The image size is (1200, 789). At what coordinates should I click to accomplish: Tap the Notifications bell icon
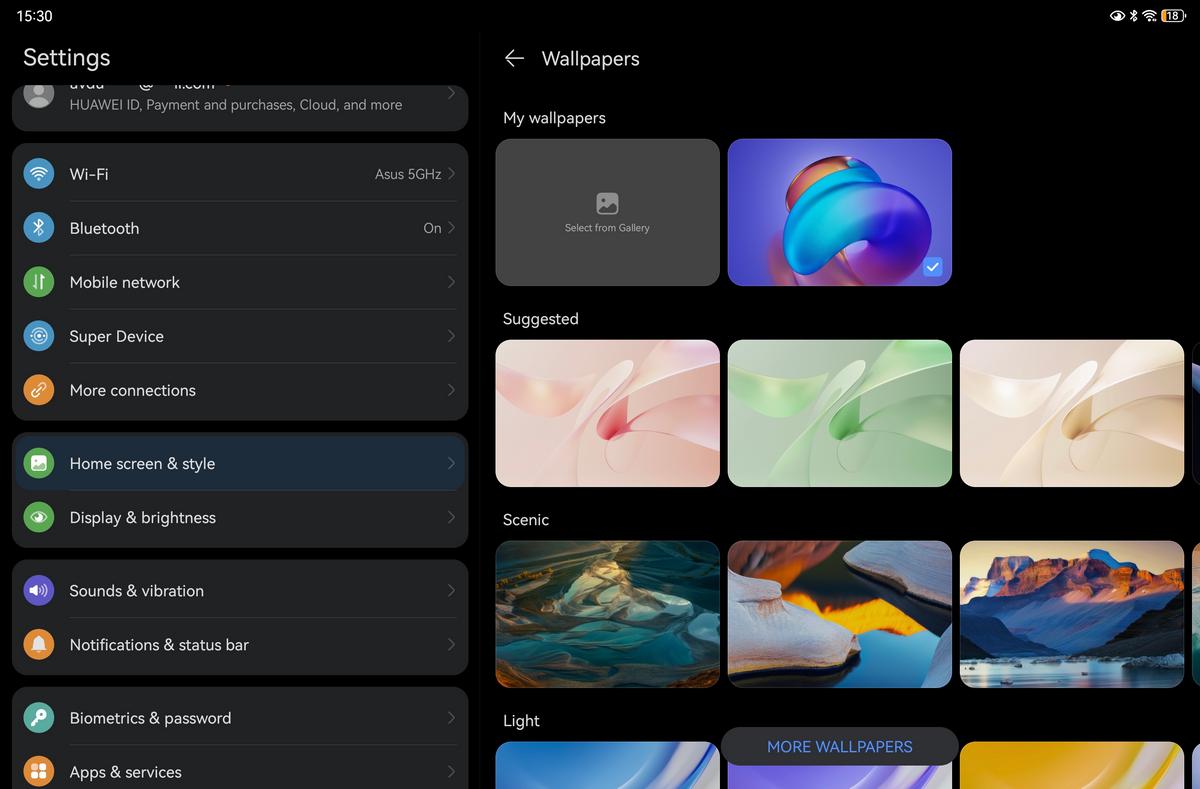click(39, 644)
